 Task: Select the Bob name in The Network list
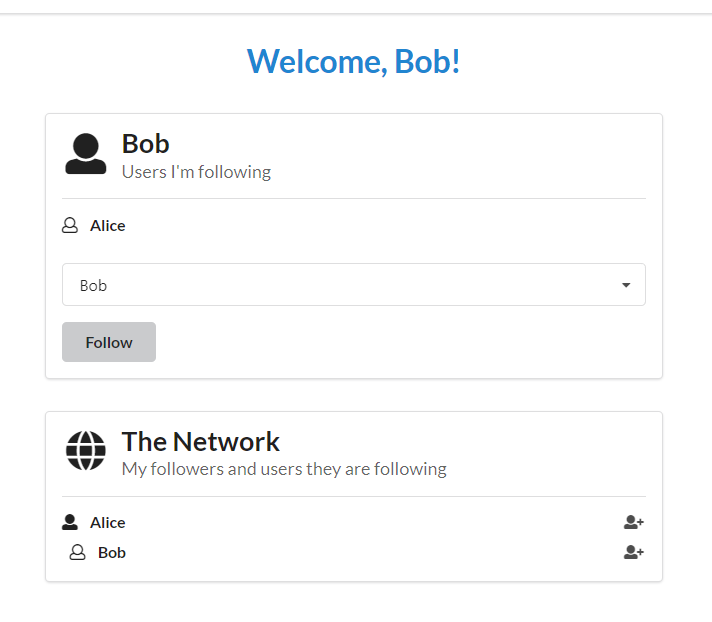[112, 552]
